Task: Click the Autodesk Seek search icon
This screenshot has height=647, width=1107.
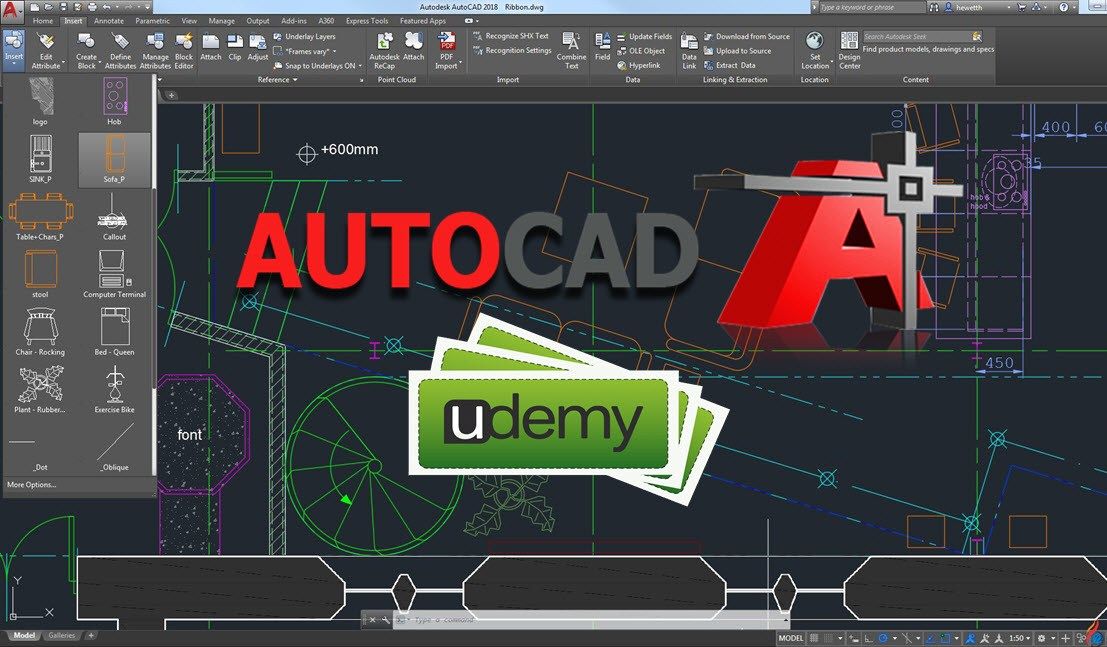Action: click(977, 36)
